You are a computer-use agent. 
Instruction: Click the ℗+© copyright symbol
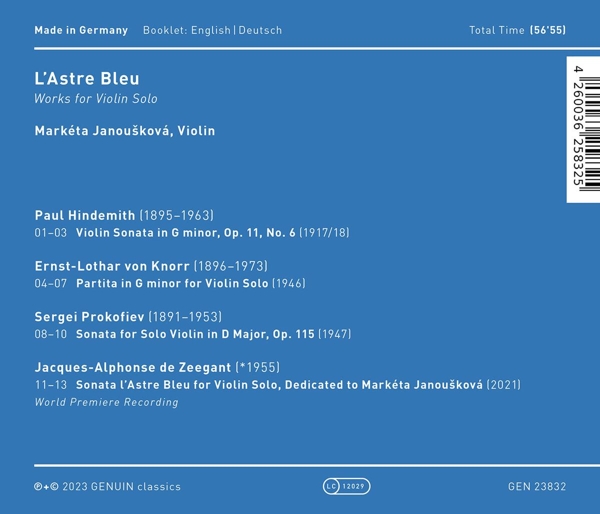pos(46,487)
